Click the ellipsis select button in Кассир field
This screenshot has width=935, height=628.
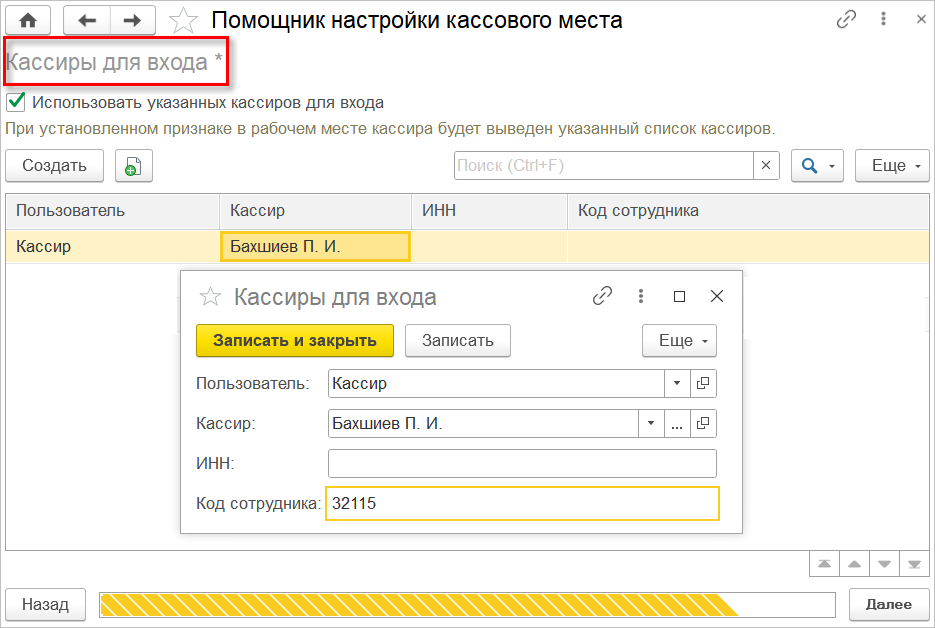pyautogui.click(x=677, y=424)
